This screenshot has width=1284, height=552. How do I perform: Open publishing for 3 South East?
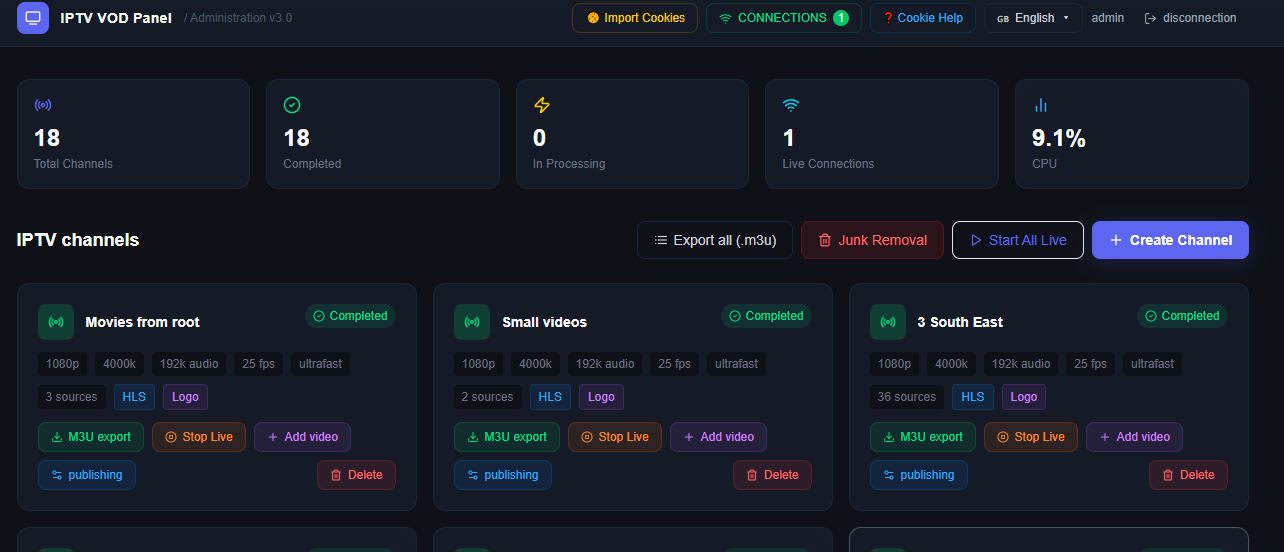(919, 475)
